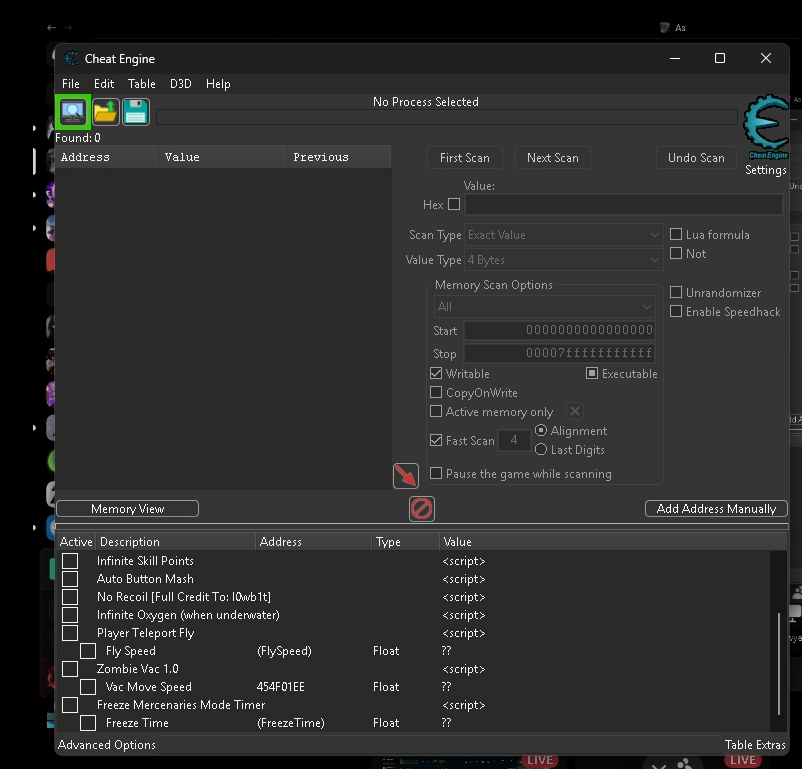Click the Start address field
This screenshot has height=769, width=802.
click(x=560, y=330)
